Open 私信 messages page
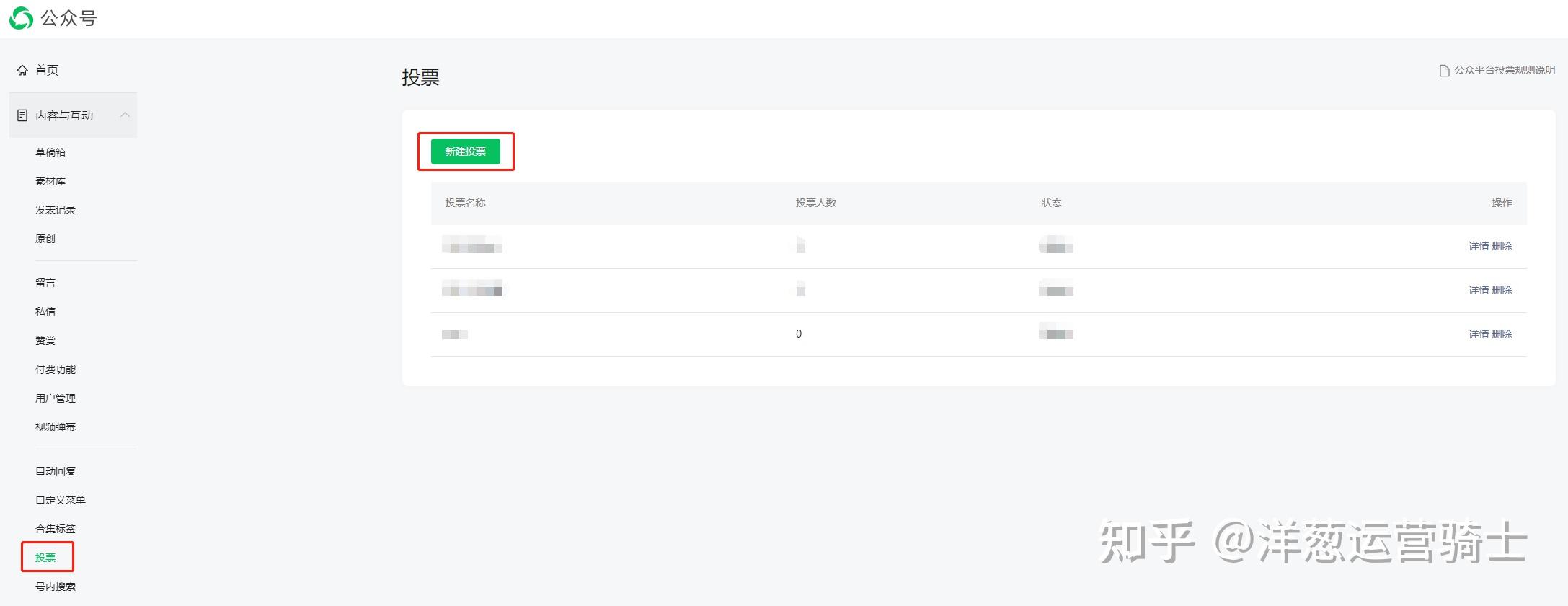The height and width of the screenshot is (606, 1568). coord(45,312)
